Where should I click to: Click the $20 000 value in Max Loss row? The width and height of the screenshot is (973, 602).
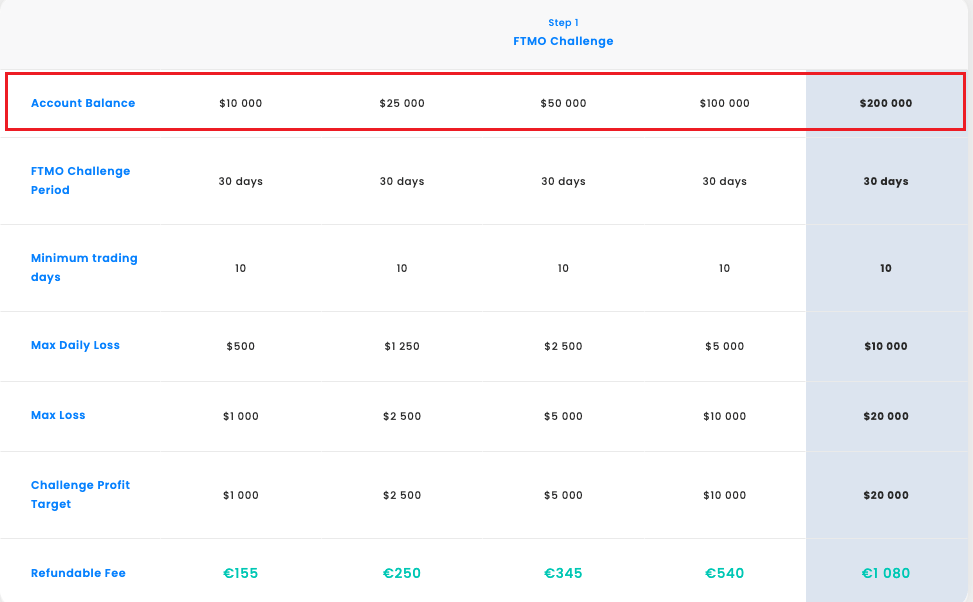pos(886,416)
